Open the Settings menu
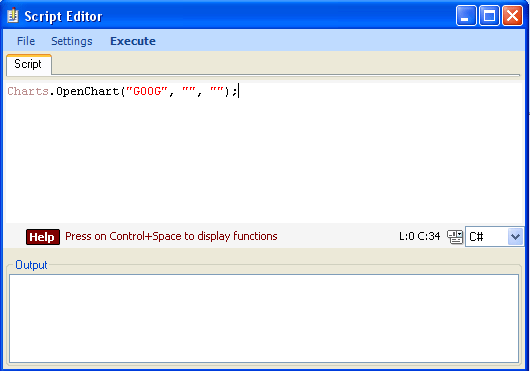This screenshot has height=371, width=530. click(x=72, y=41)
